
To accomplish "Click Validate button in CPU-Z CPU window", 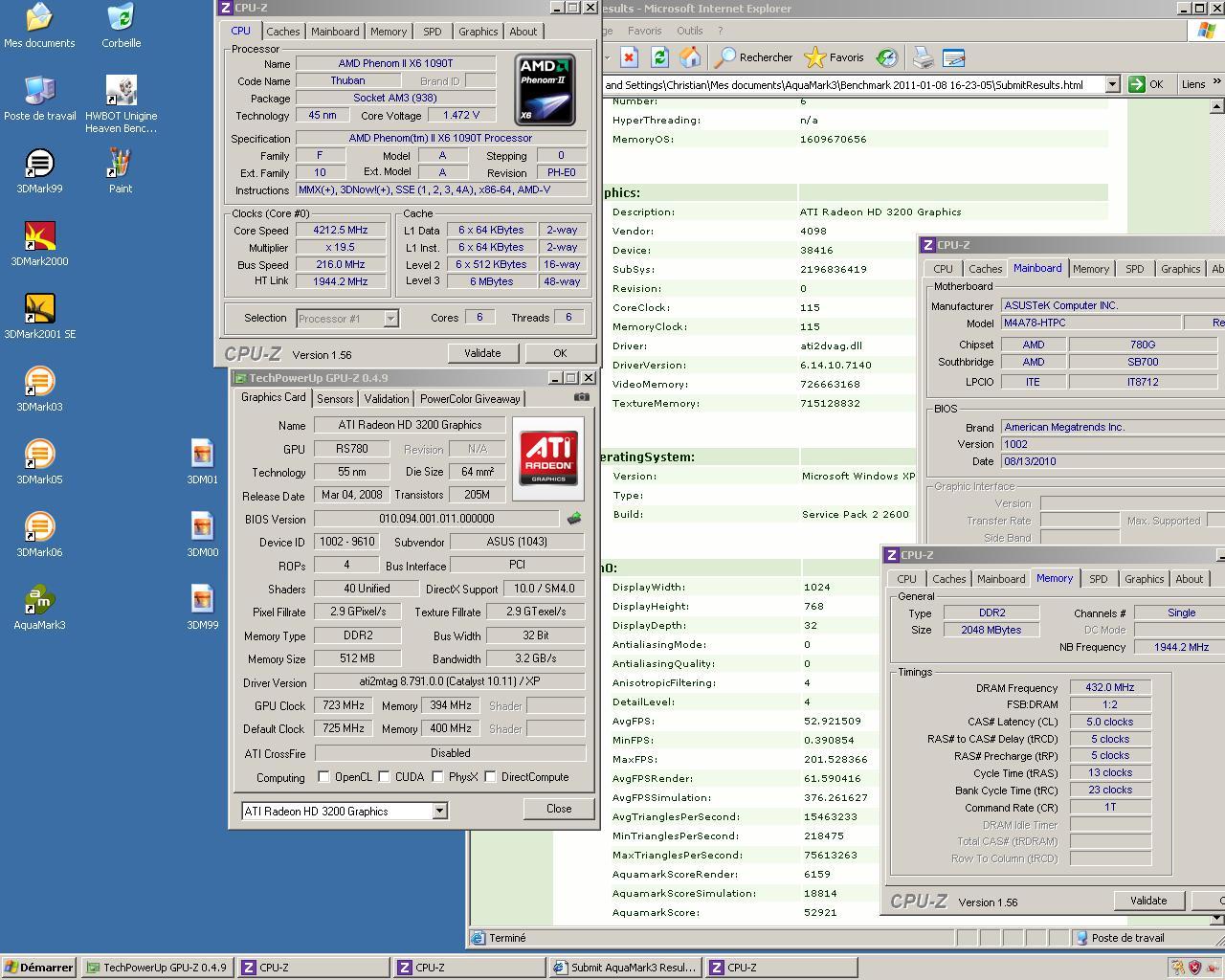I will coord(482,353).
